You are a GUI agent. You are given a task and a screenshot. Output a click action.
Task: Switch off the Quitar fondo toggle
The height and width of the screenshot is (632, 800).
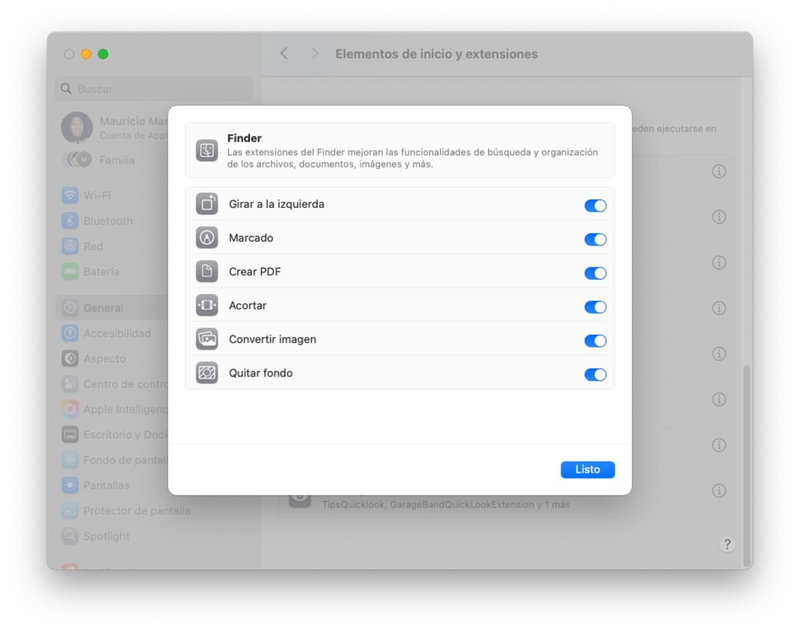tap(595, 374)
